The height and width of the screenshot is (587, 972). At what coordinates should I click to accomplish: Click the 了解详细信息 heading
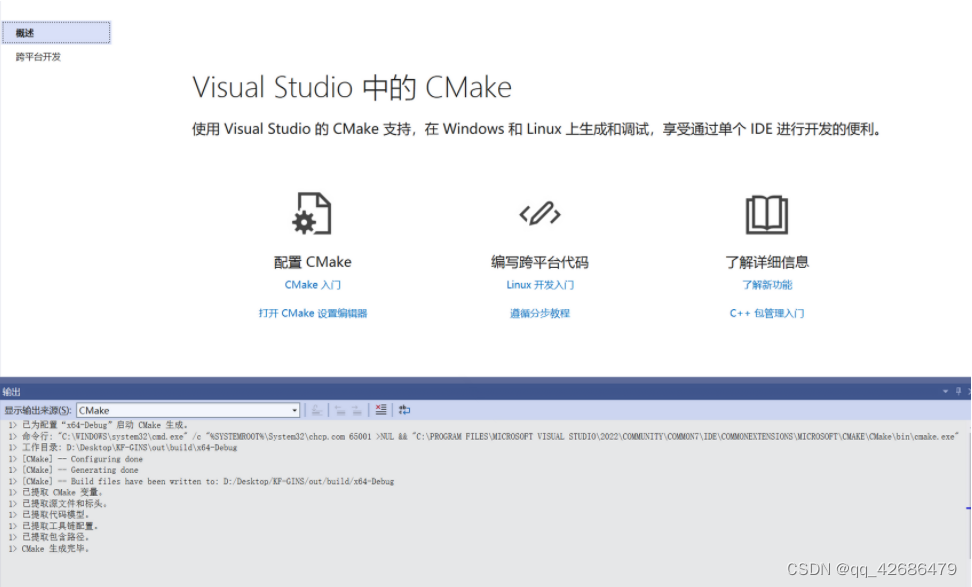[767, 262]
